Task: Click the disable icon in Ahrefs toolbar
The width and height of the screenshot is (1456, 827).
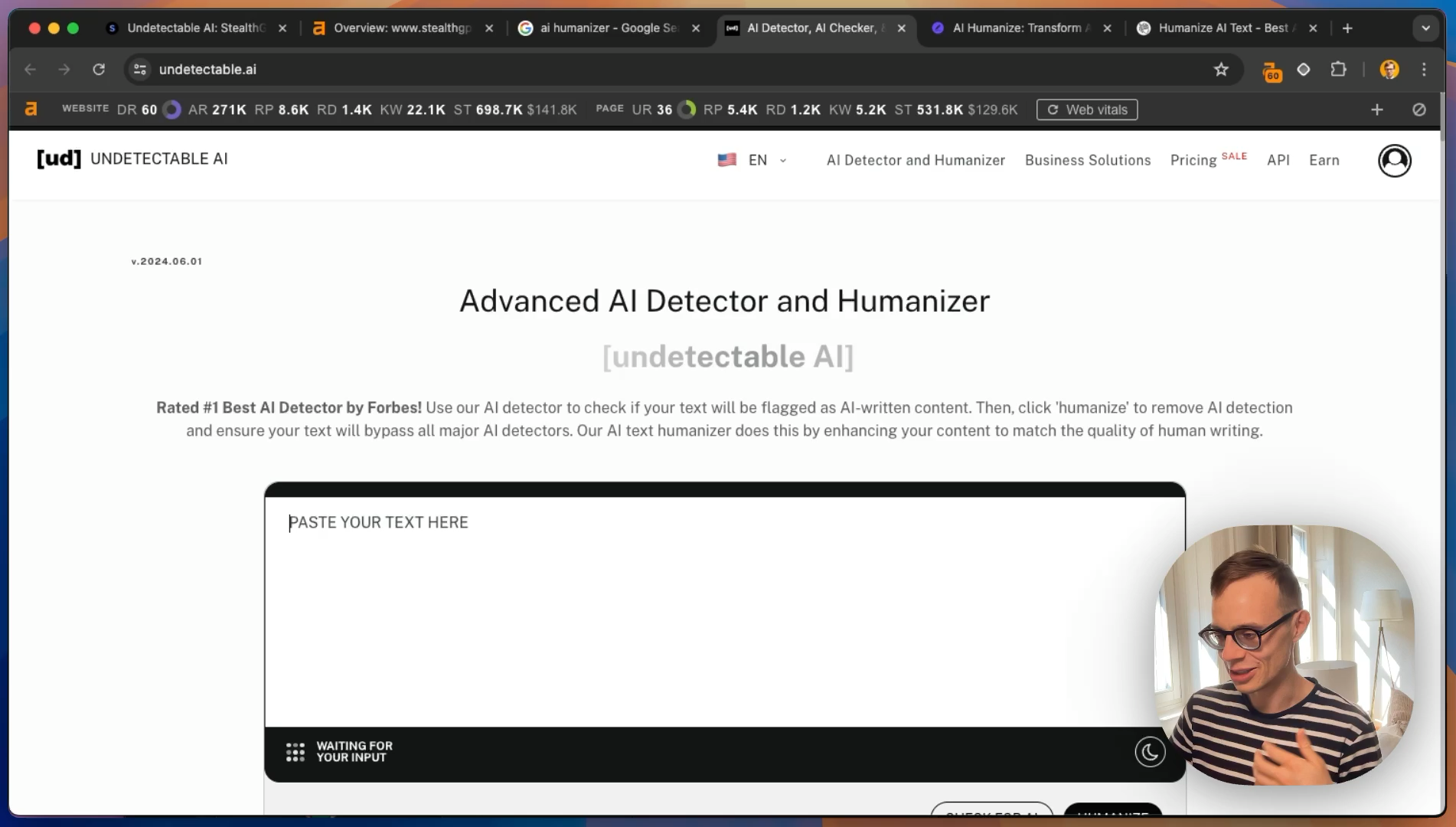Action: [1419, 110]
